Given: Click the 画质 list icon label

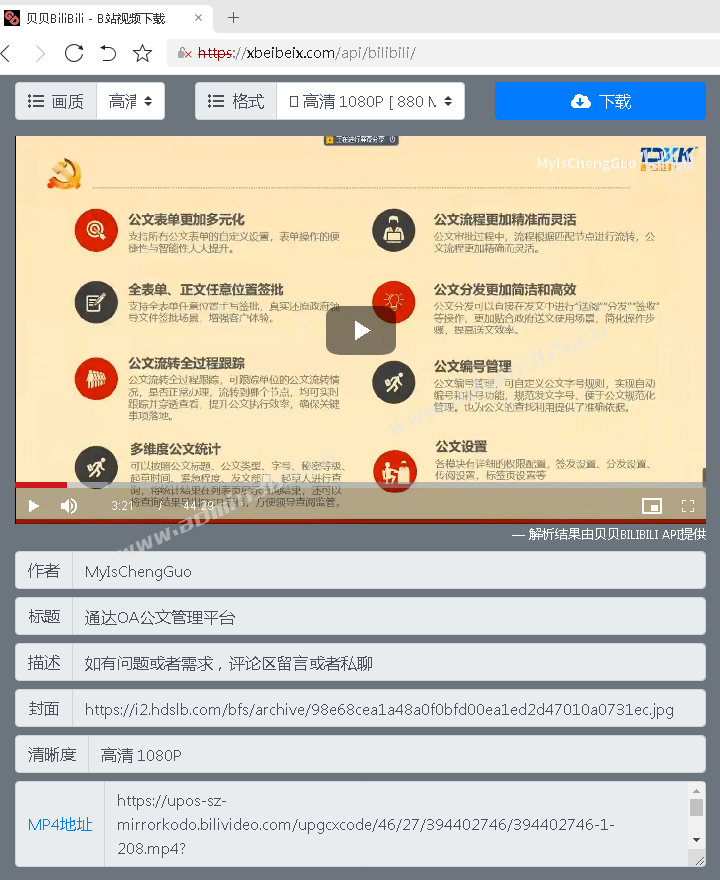Looking at the screenshot, I should click(56, 101).
